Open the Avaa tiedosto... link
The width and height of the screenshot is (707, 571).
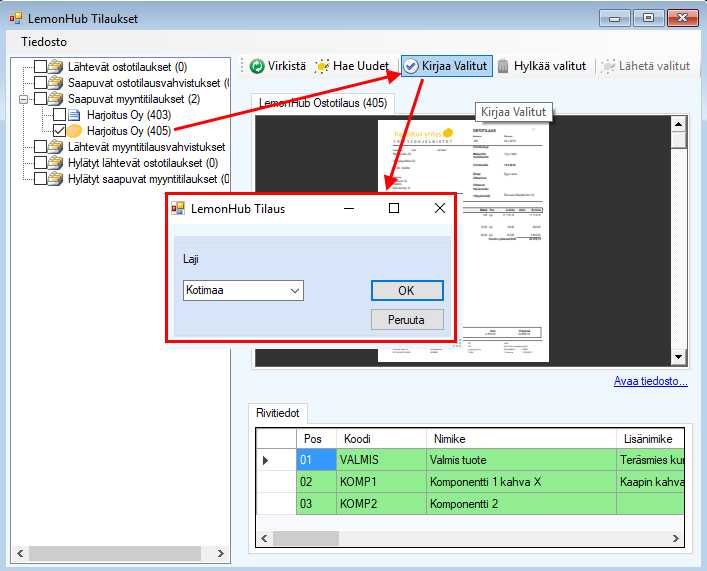651,381
